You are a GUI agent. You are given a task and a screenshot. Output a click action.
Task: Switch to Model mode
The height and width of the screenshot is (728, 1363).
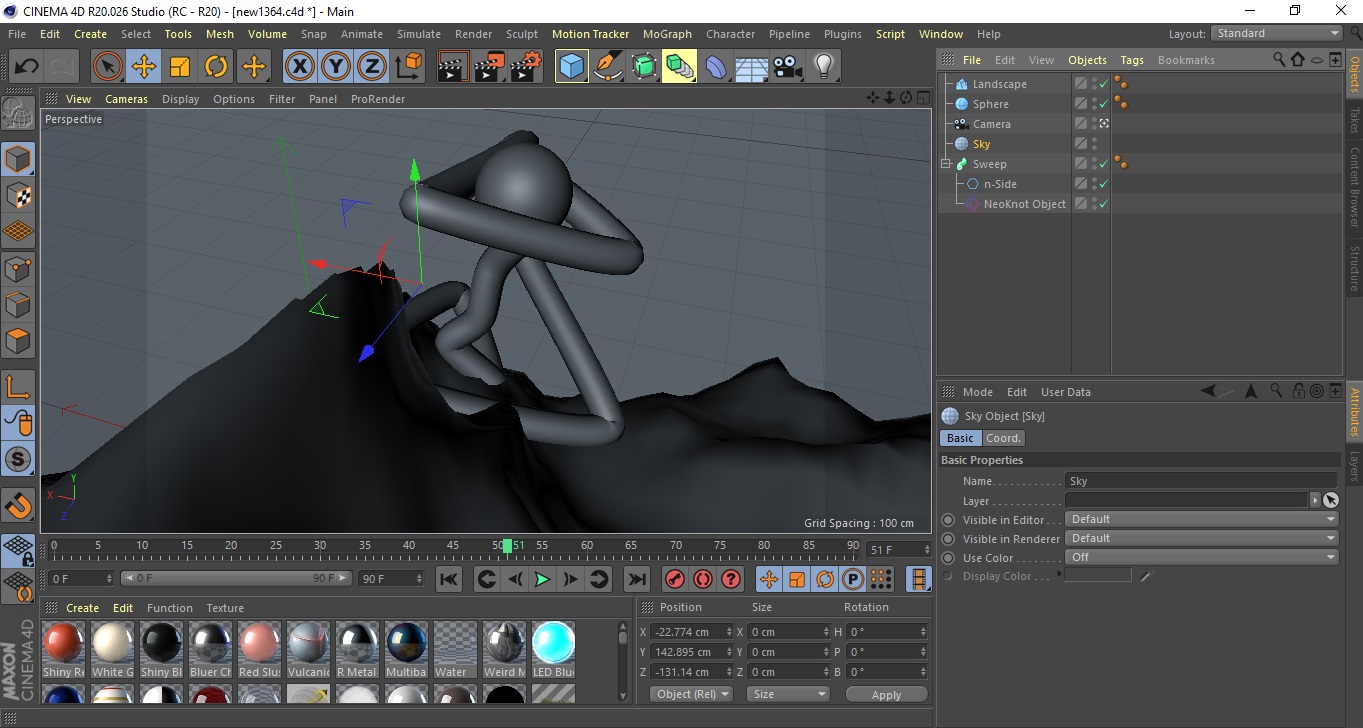18,159
